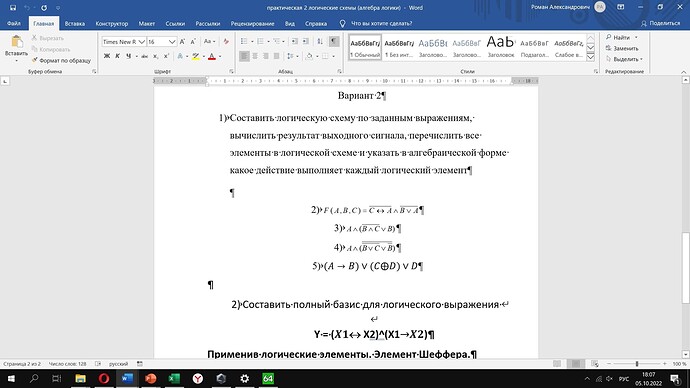Collapse the ribbon with chevron arrow
The height and width of the screenshot is (388, 690).
click(683, 71)
